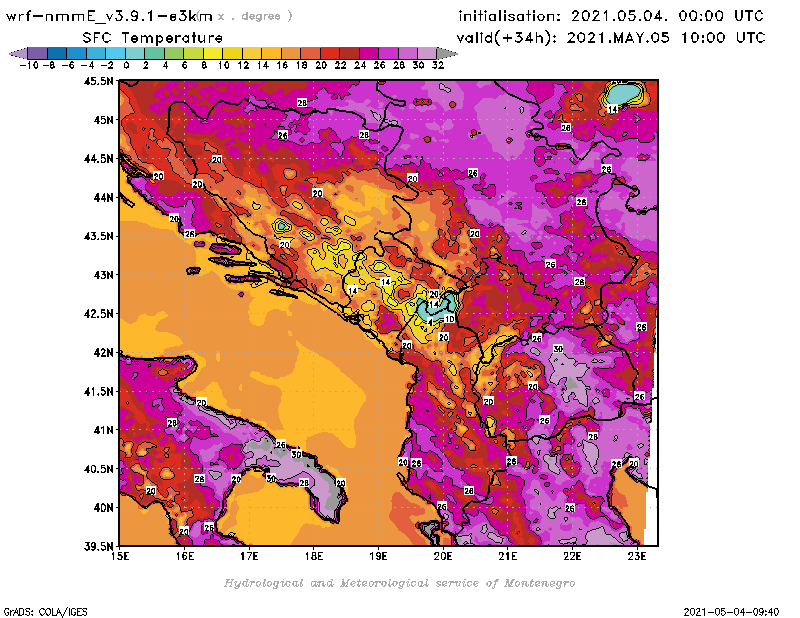
Task: Select the valid(+34h) 2021.MAY.05 10:00 UTC line
Action: tap(611, 38)
